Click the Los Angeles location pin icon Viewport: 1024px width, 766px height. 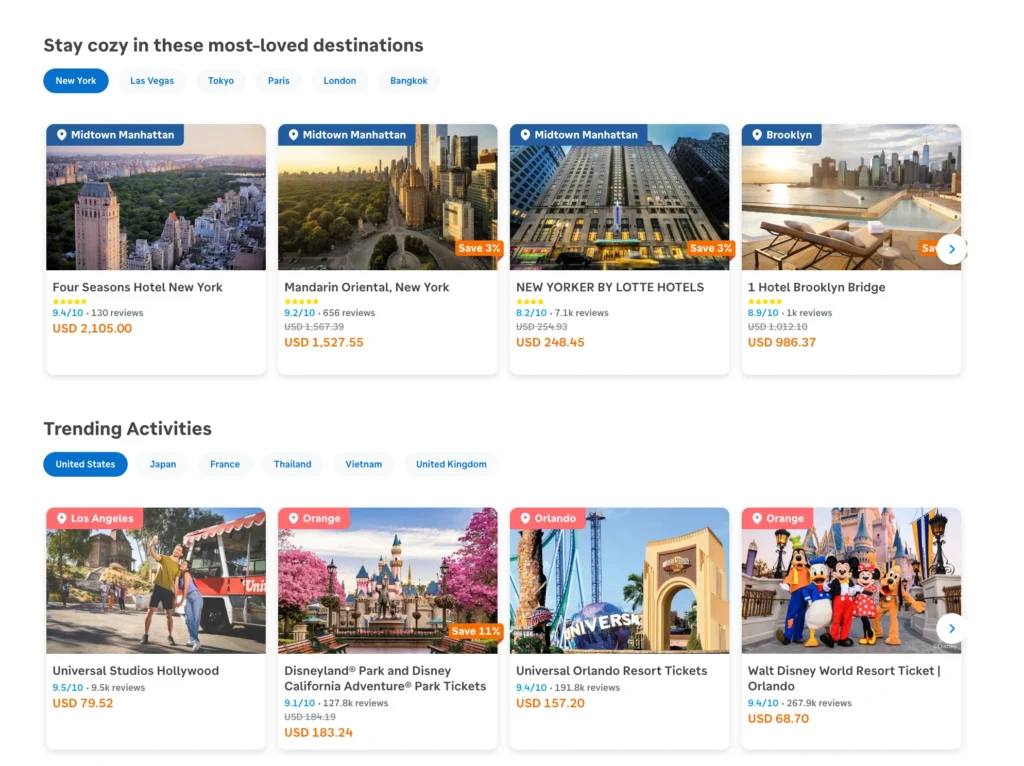(x=61, y=518)
